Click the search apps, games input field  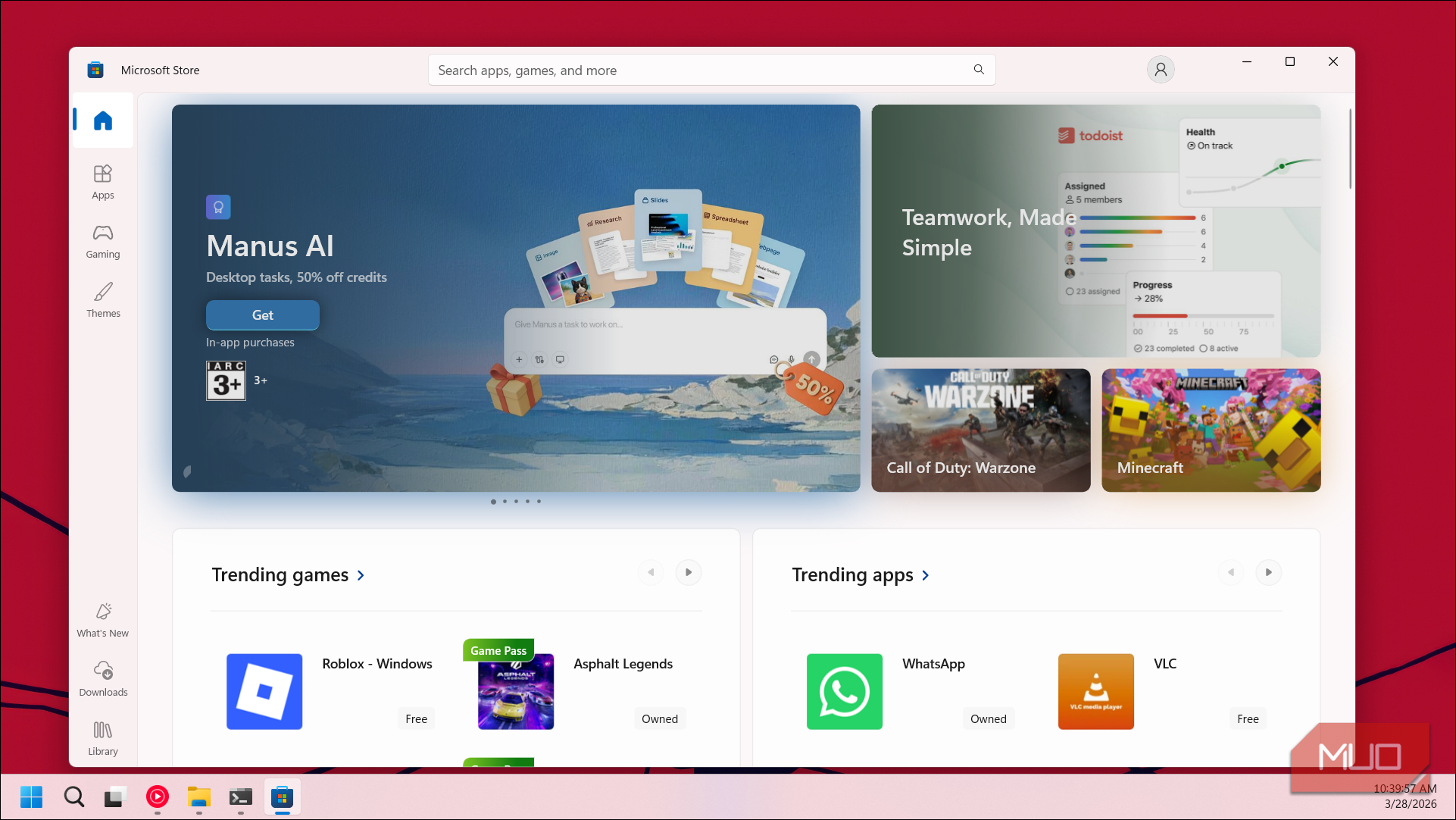700,70
